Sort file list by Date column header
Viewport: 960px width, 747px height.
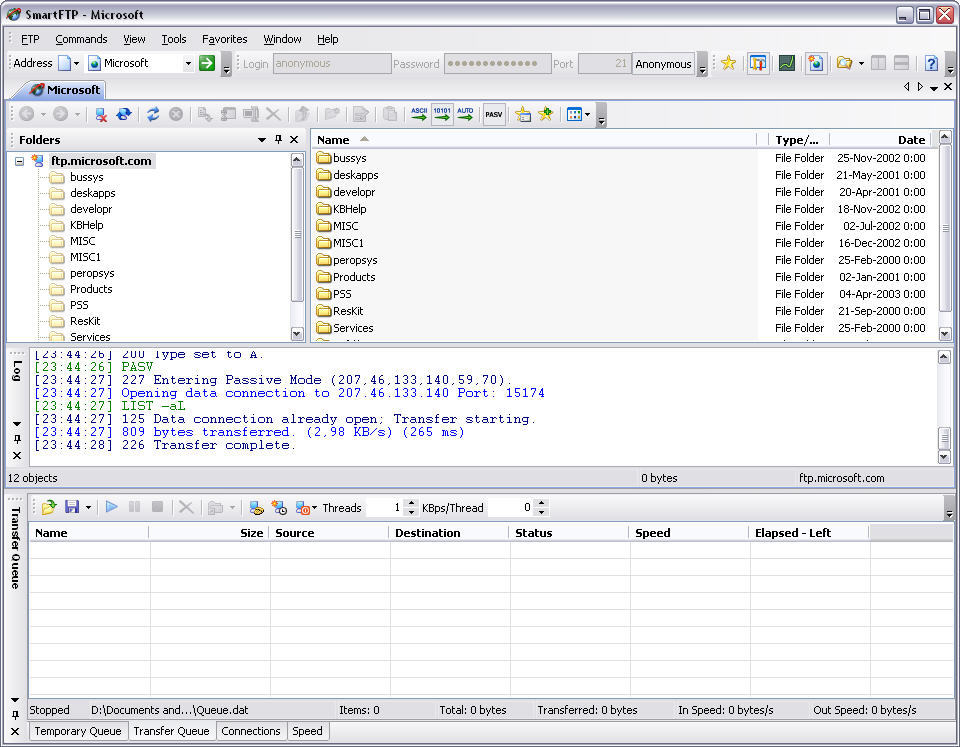coord(882,140)
